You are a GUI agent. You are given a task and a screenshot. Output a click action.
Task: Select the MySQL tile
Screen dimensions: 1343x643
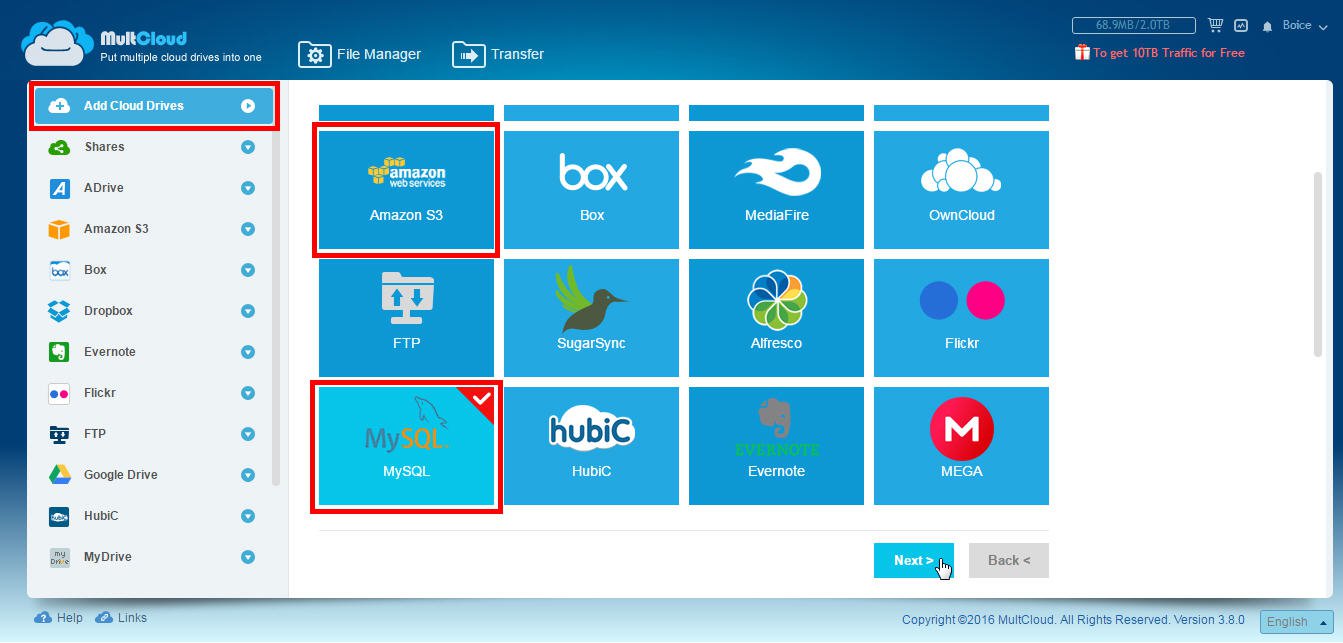(406, 445)
